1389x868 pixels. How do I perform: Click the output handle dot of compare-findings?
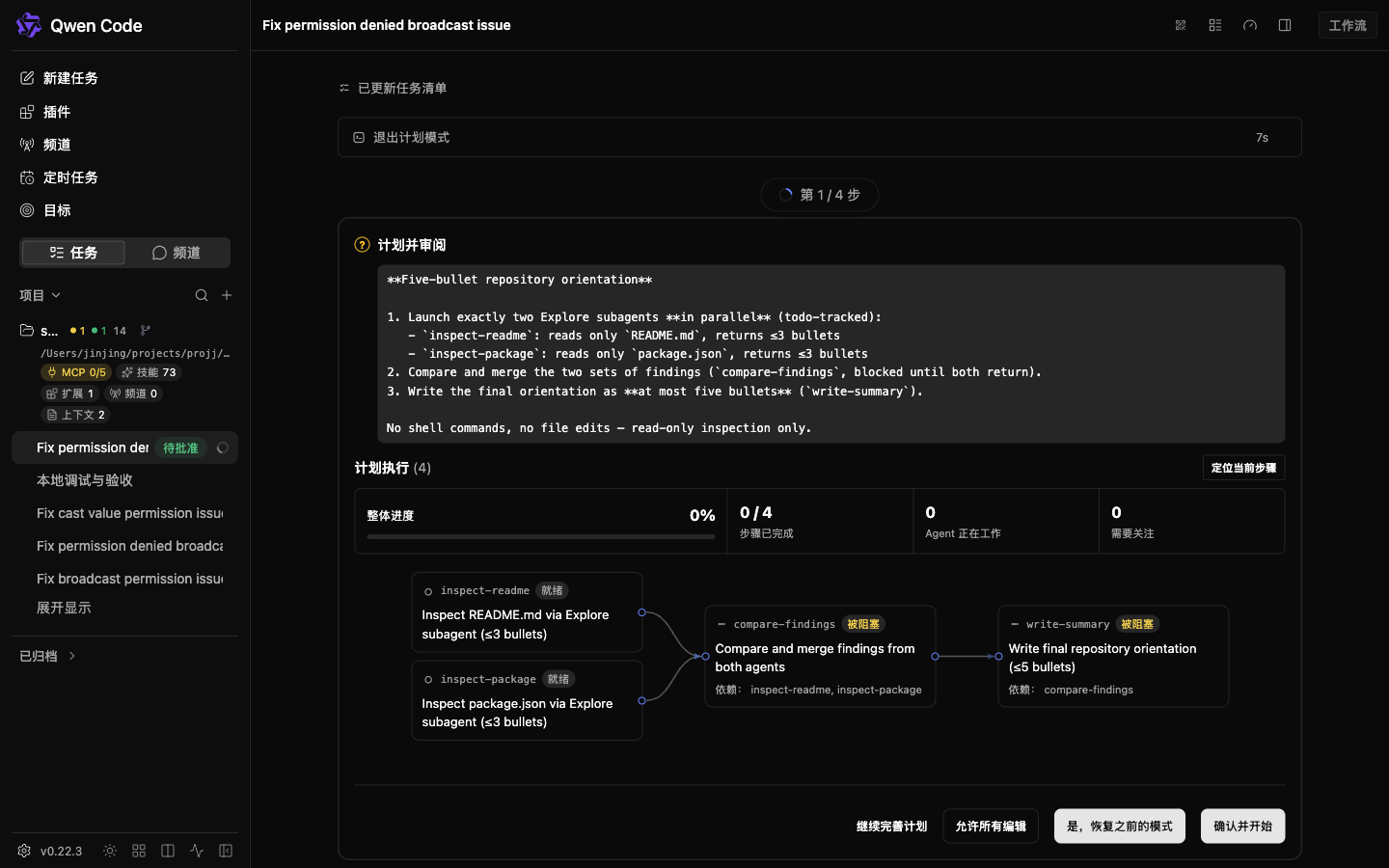point(935,656)
